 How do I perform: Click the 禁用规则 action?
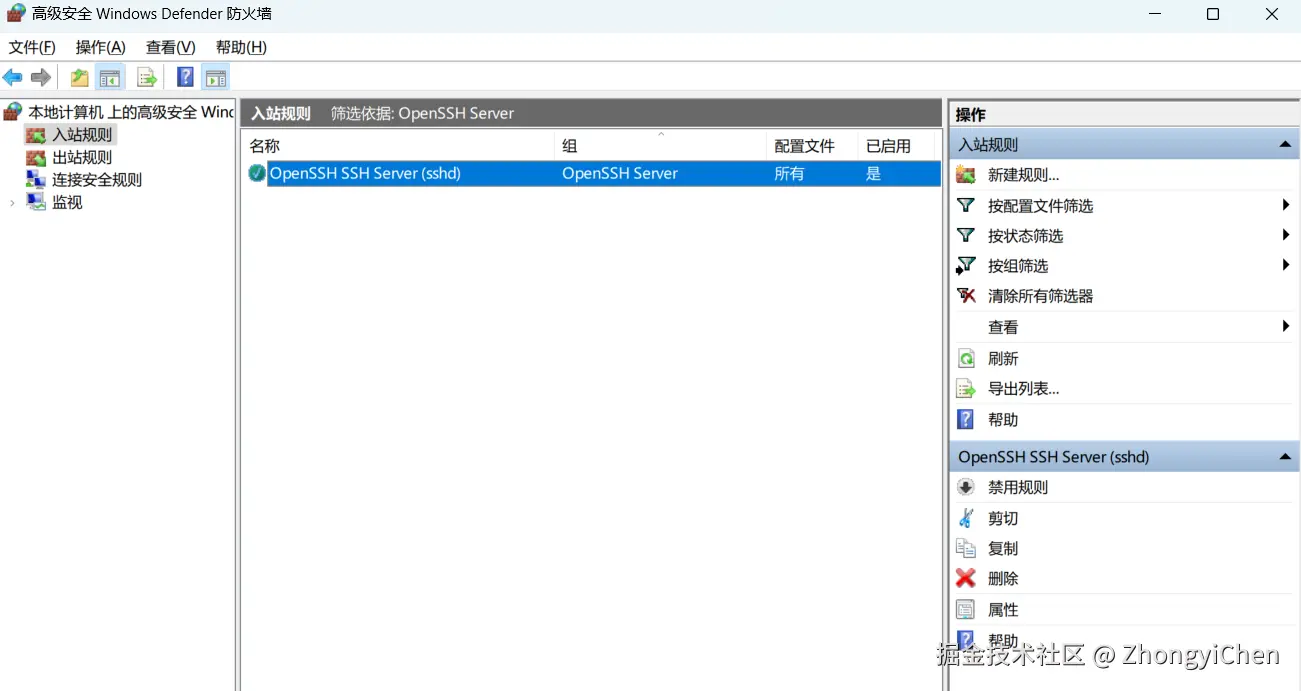click(x=1018, y=487)
